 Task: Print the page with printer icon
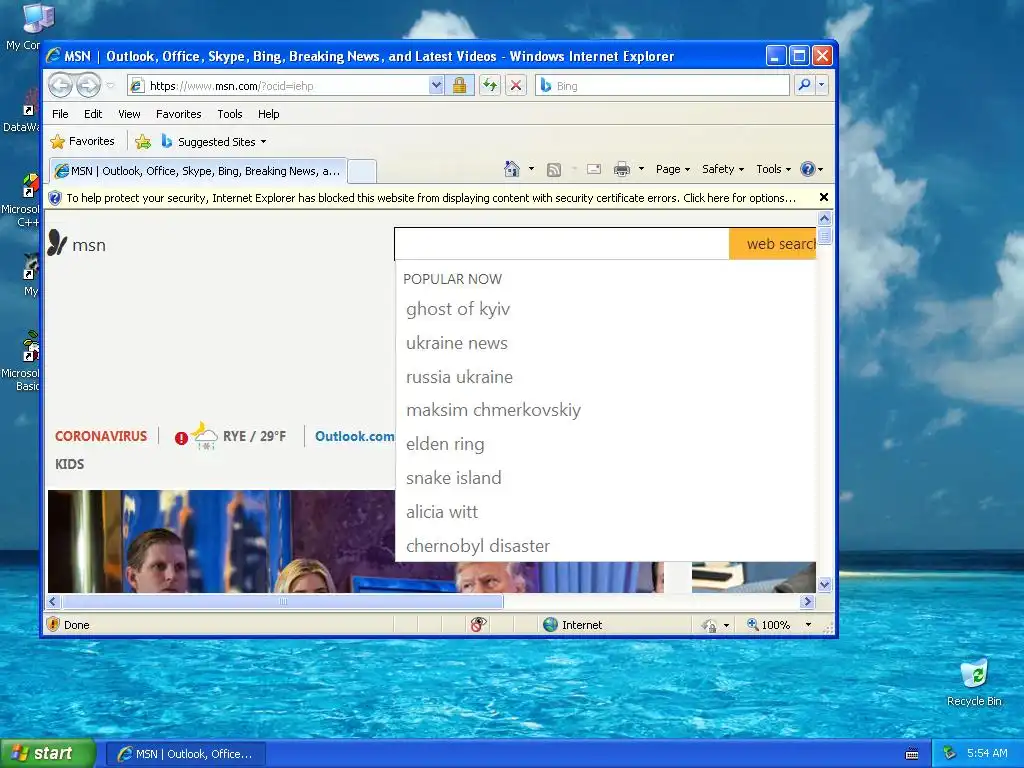[622, 169]
